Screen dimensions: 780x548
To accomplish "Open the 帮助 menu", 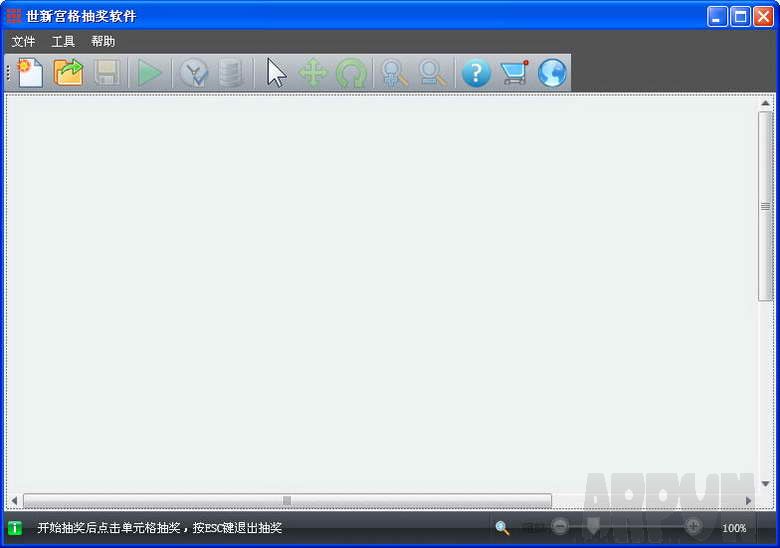I will point(103,42).
